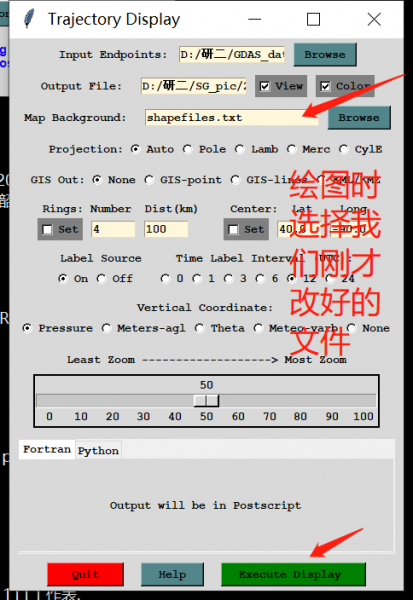This screenshot has height=600, width=413.
Task: Toggle the View checkbox
Action: [x=281, y=86]
